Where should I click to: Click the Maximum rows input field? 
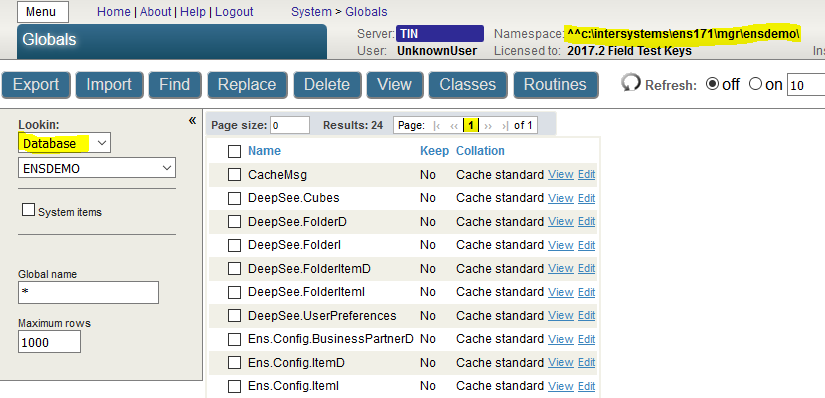pos(49,342)
